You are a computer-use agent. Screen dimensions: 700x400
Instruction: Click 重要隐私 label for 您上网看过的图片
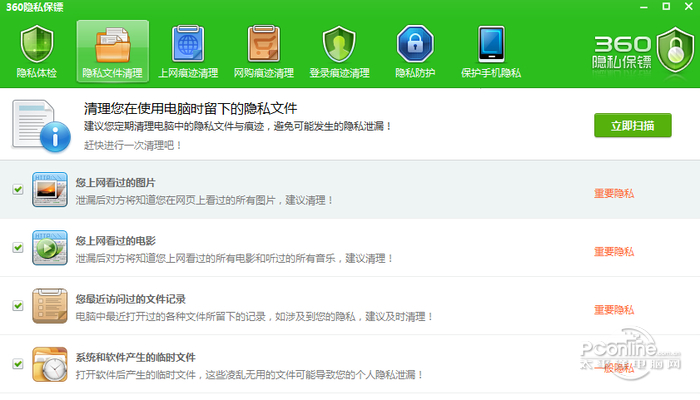[x=614, y=193]
